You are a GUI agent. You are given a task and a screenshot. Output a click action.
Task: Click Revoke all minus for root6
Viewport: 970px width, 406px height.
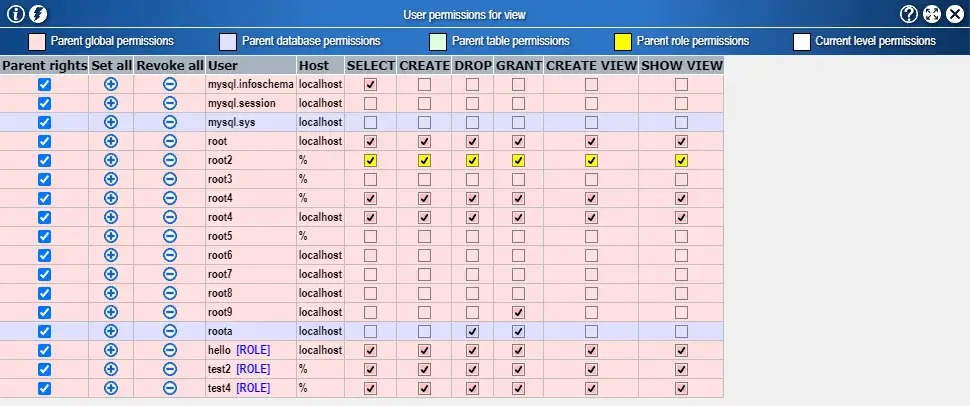click(x=170, y=255)
